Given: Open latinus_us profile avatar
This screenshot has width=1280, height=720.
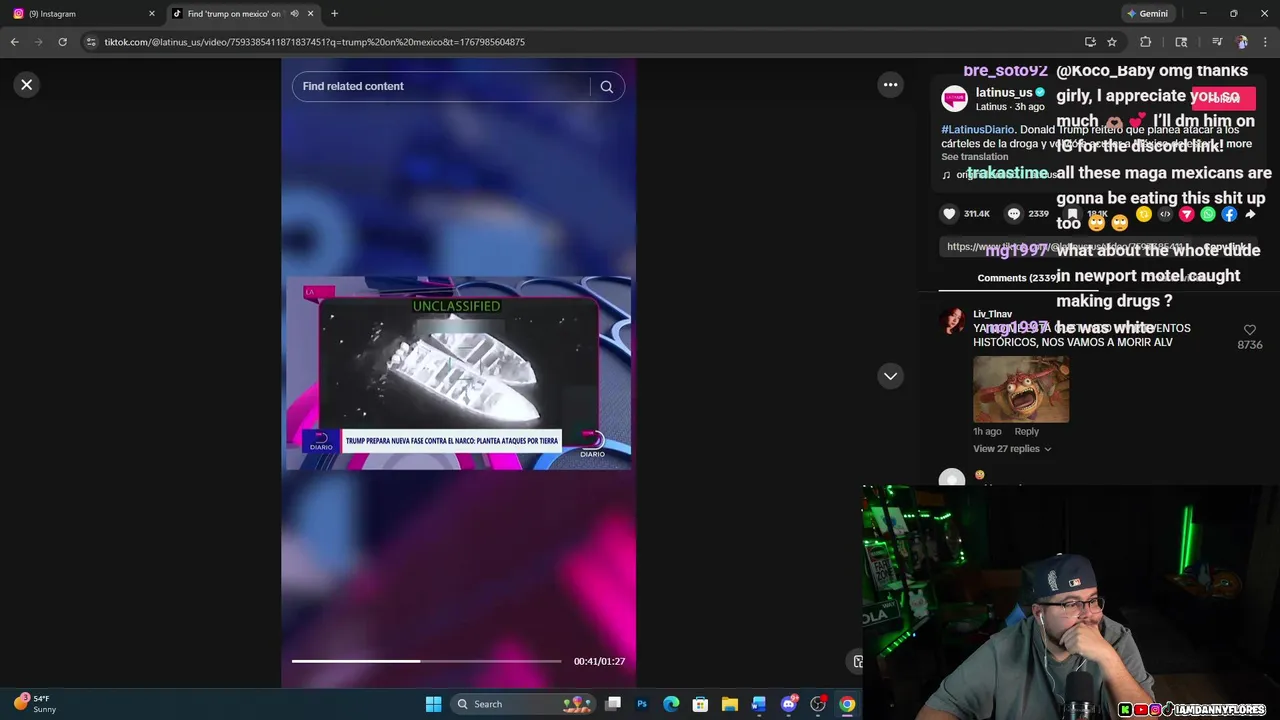Looking at the screenshot, I should pyautogui.click(x=955, y=98).
